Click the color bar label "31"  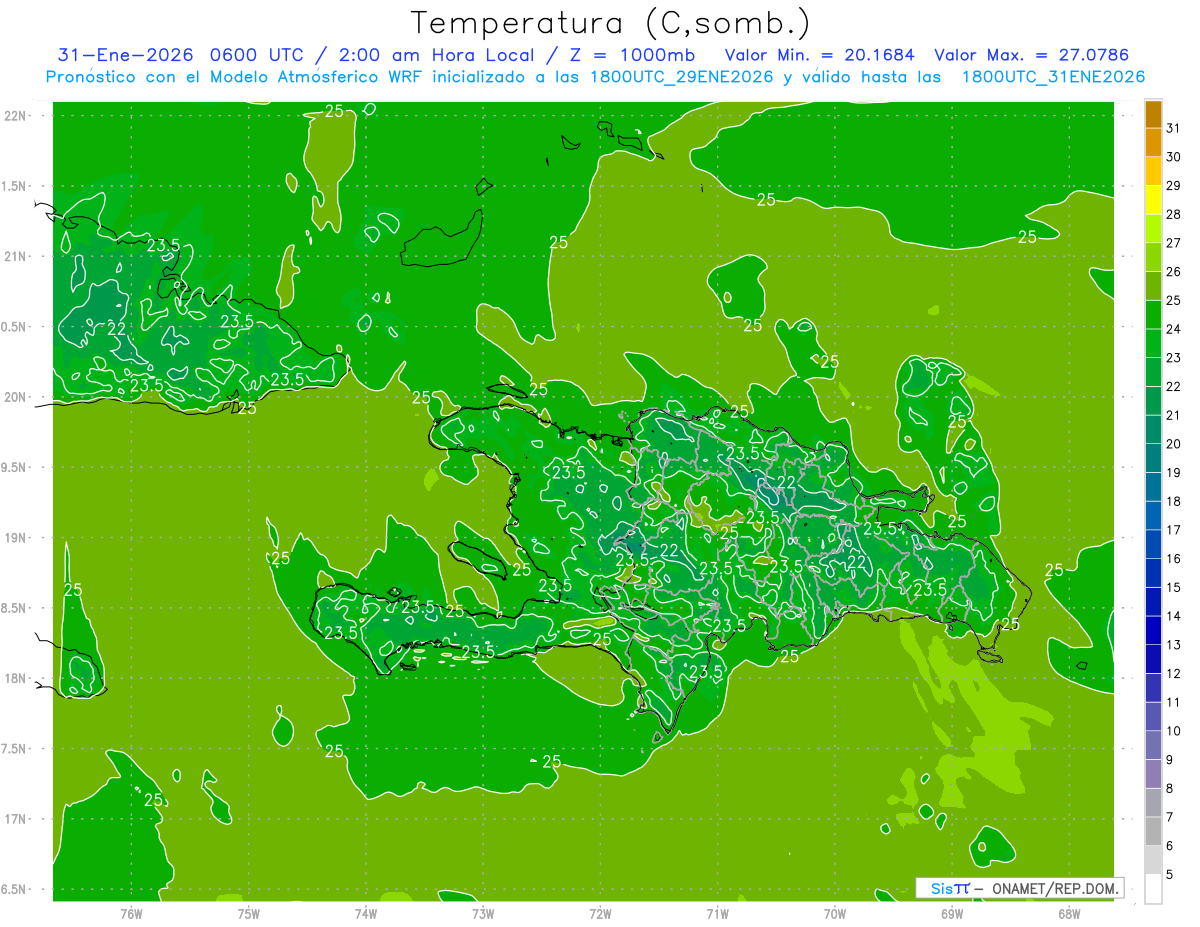1173,128
